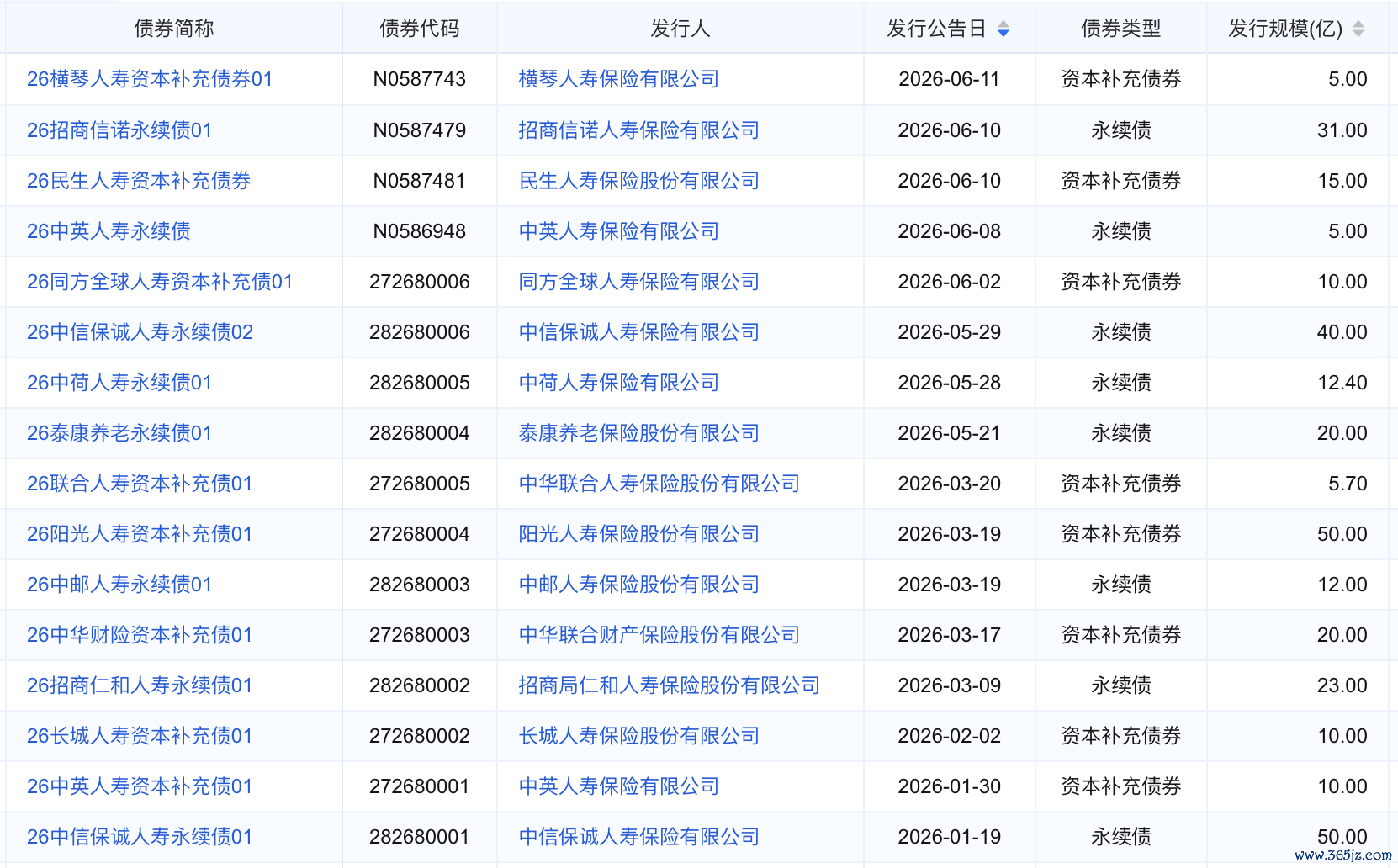View issuer 中荷人寿保险有限公司

click(x=619, y=383)
